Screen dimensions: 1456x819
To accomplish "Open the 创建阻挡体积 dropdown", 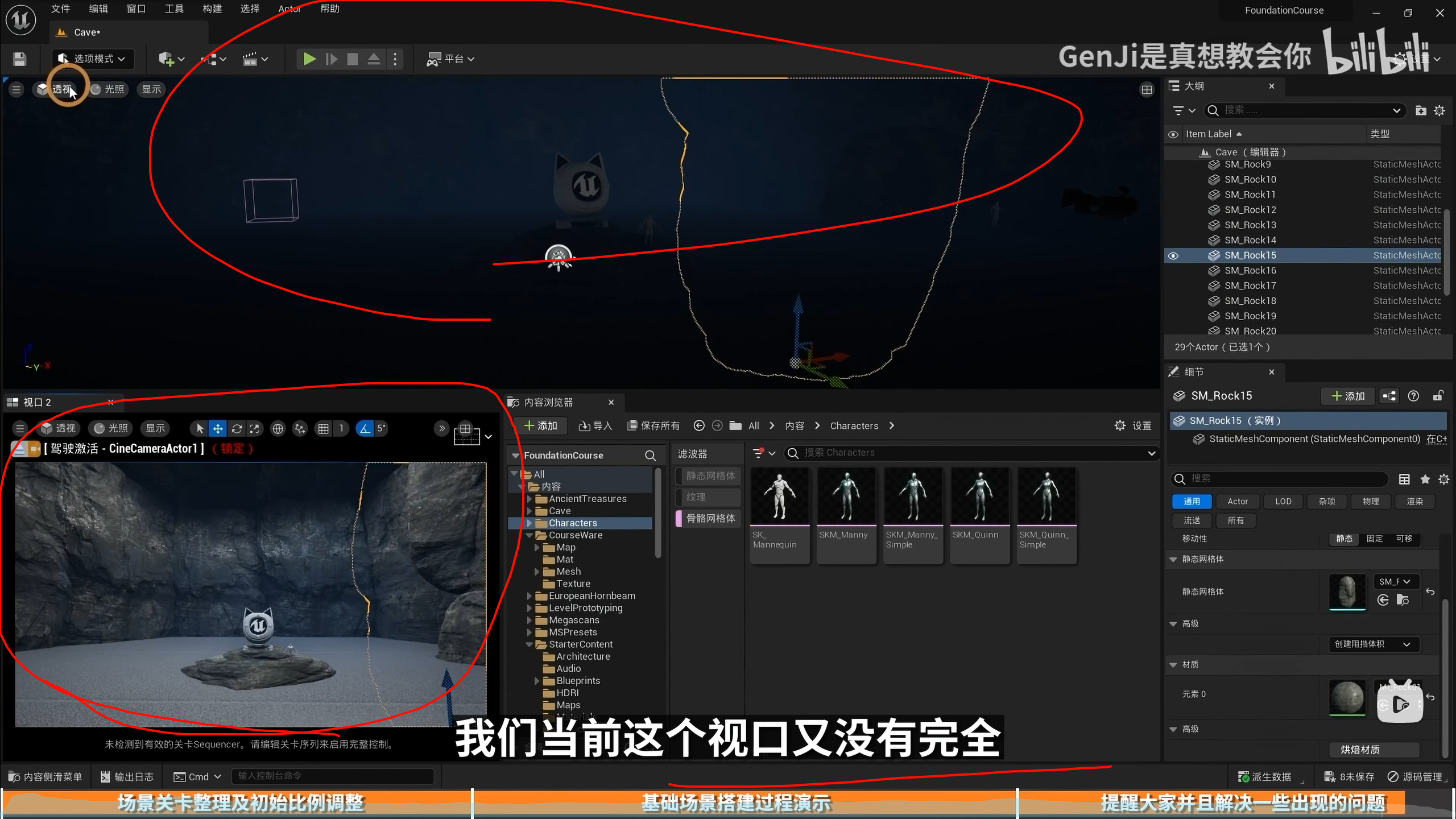I will pyautogui.click(x=1372, y=644).
